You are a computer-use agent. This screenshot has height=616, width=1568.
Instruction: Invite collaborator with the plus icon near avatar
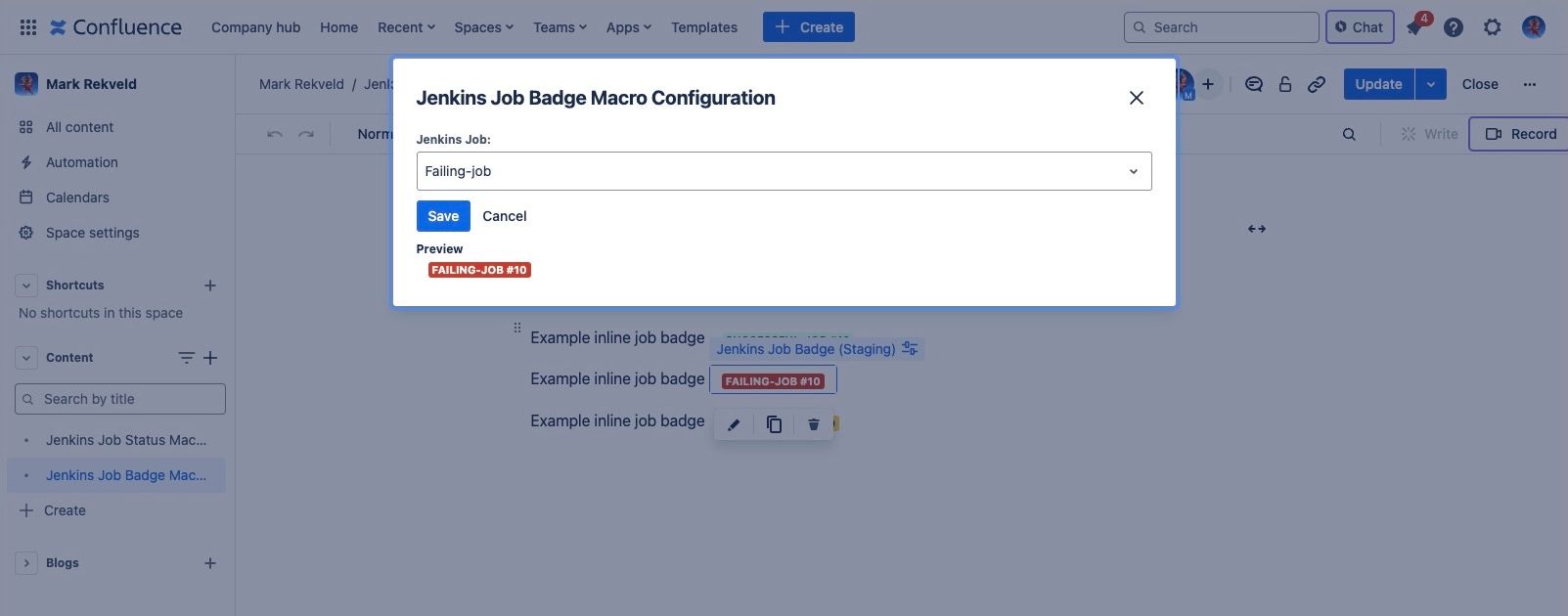coord(1208,84)
